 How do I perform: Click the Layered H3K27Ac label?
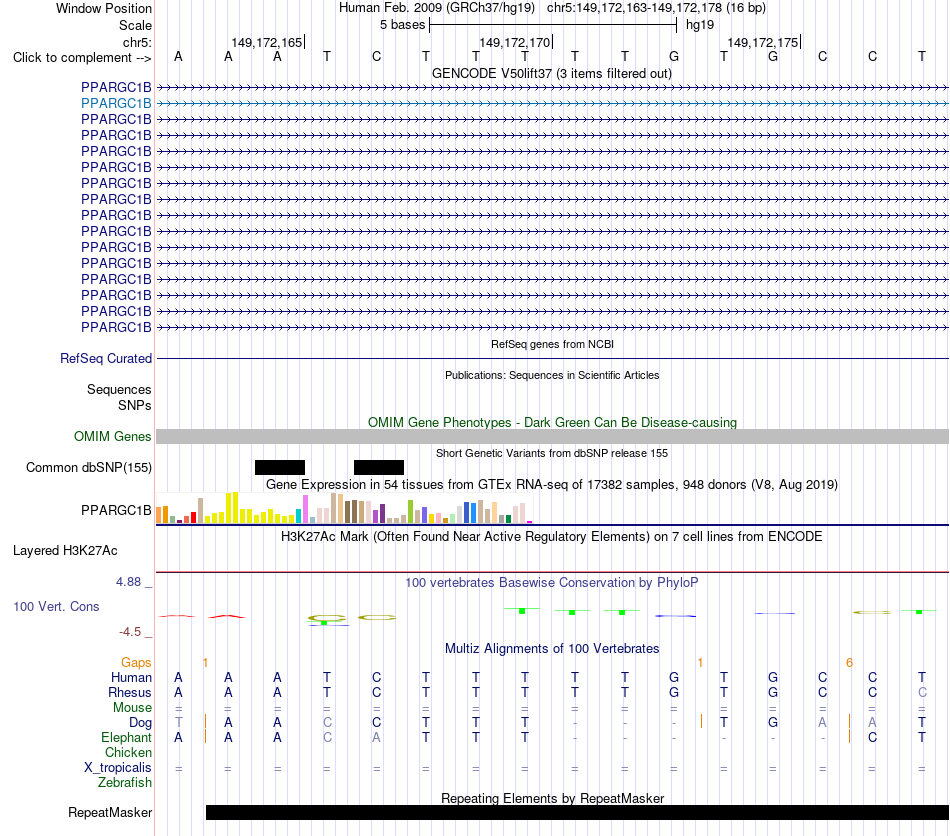point(65,551)
